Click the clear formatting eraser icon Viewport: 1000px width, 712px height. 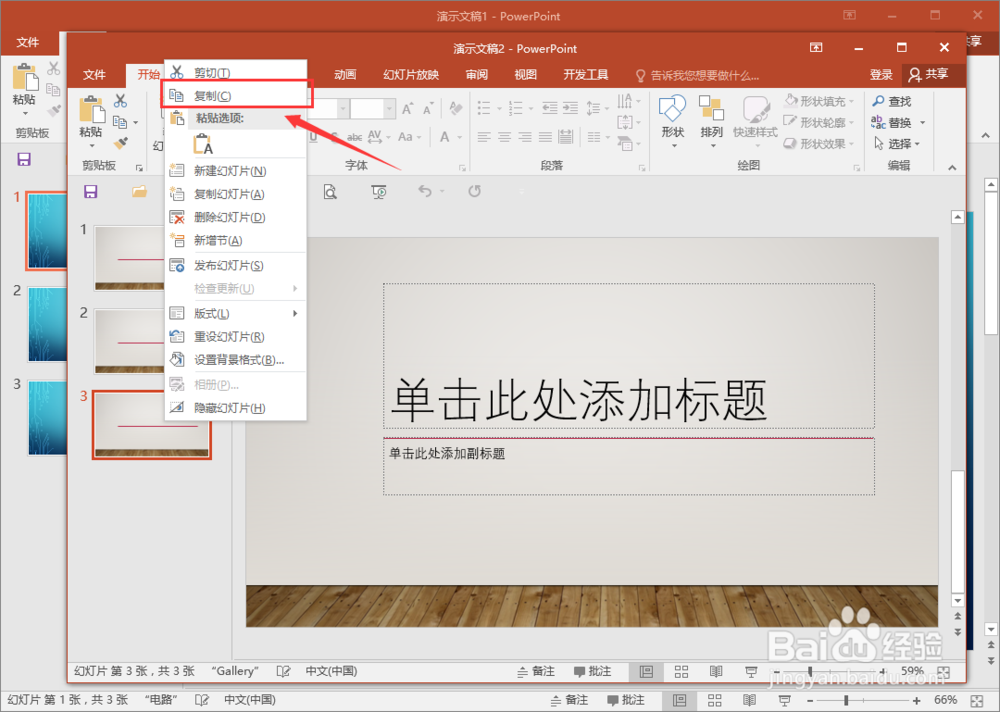pyautogui.click(x=455, y=108)
